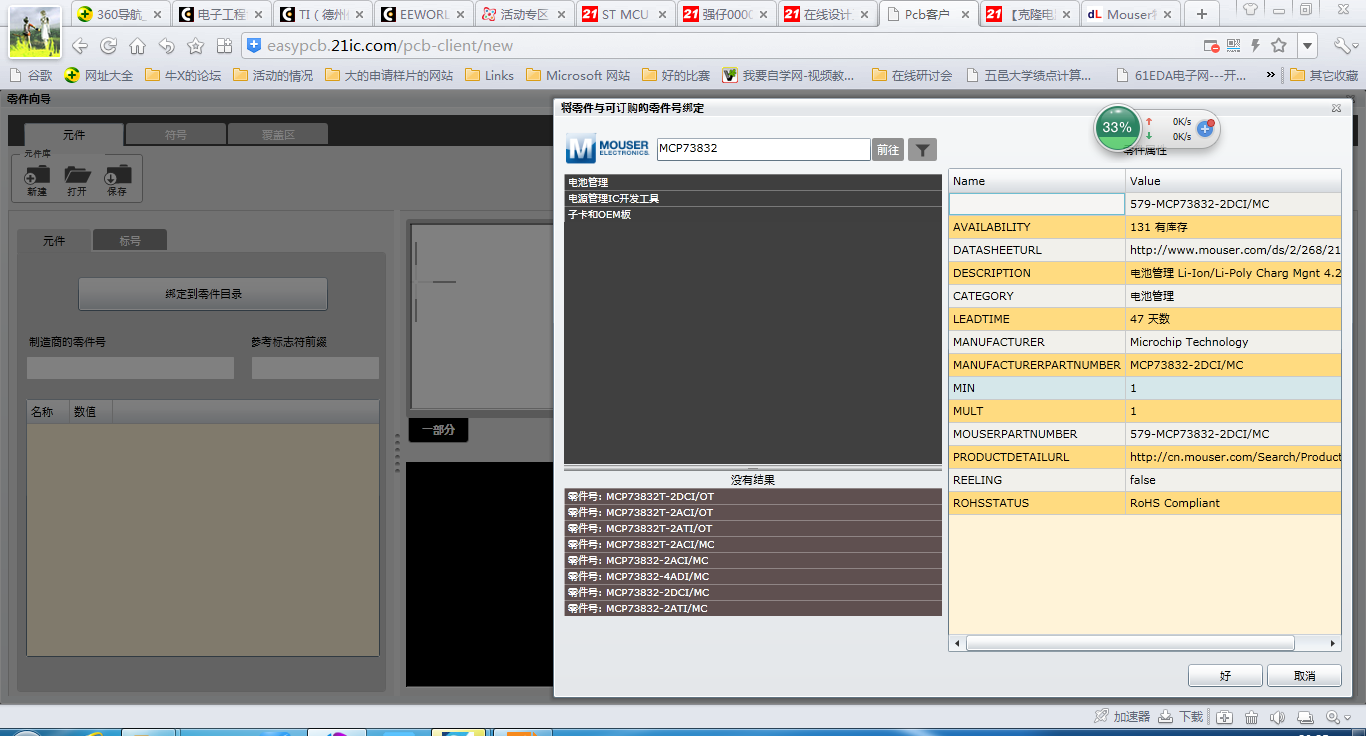Open the grid apps icon before the address bar
The height and width of the screenshot is (736, 1366).
pos(224,46)
